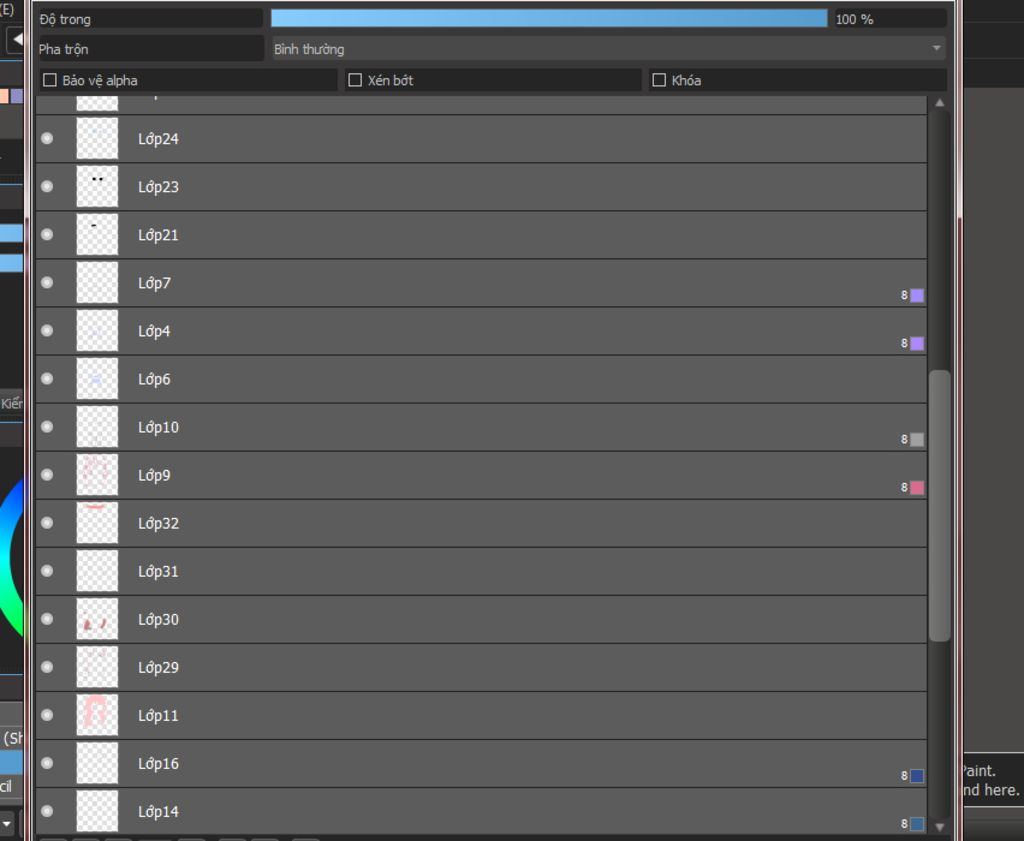The image size is (1024, 841).
Task: Hide layer Lớp7
Action: 47,283
